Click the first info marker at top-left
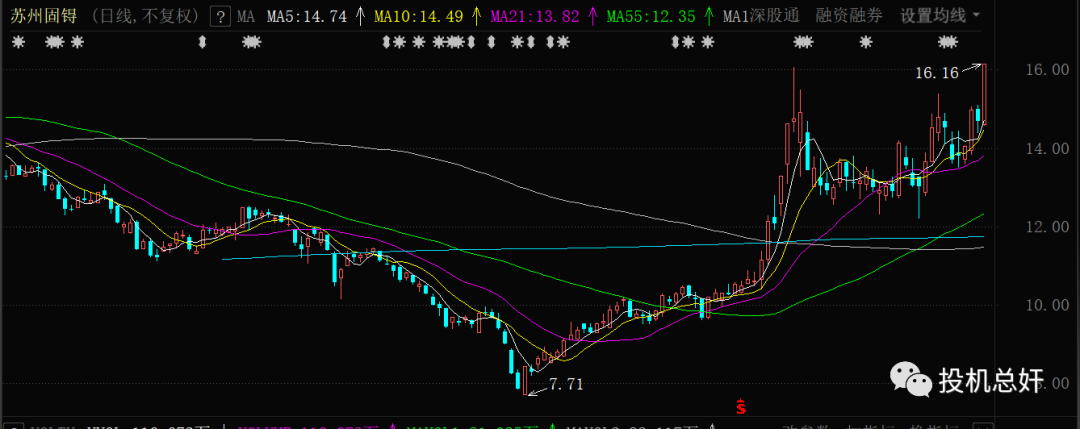The width and height of the screenshot is (1080, 429). click(x=19, y=42)
